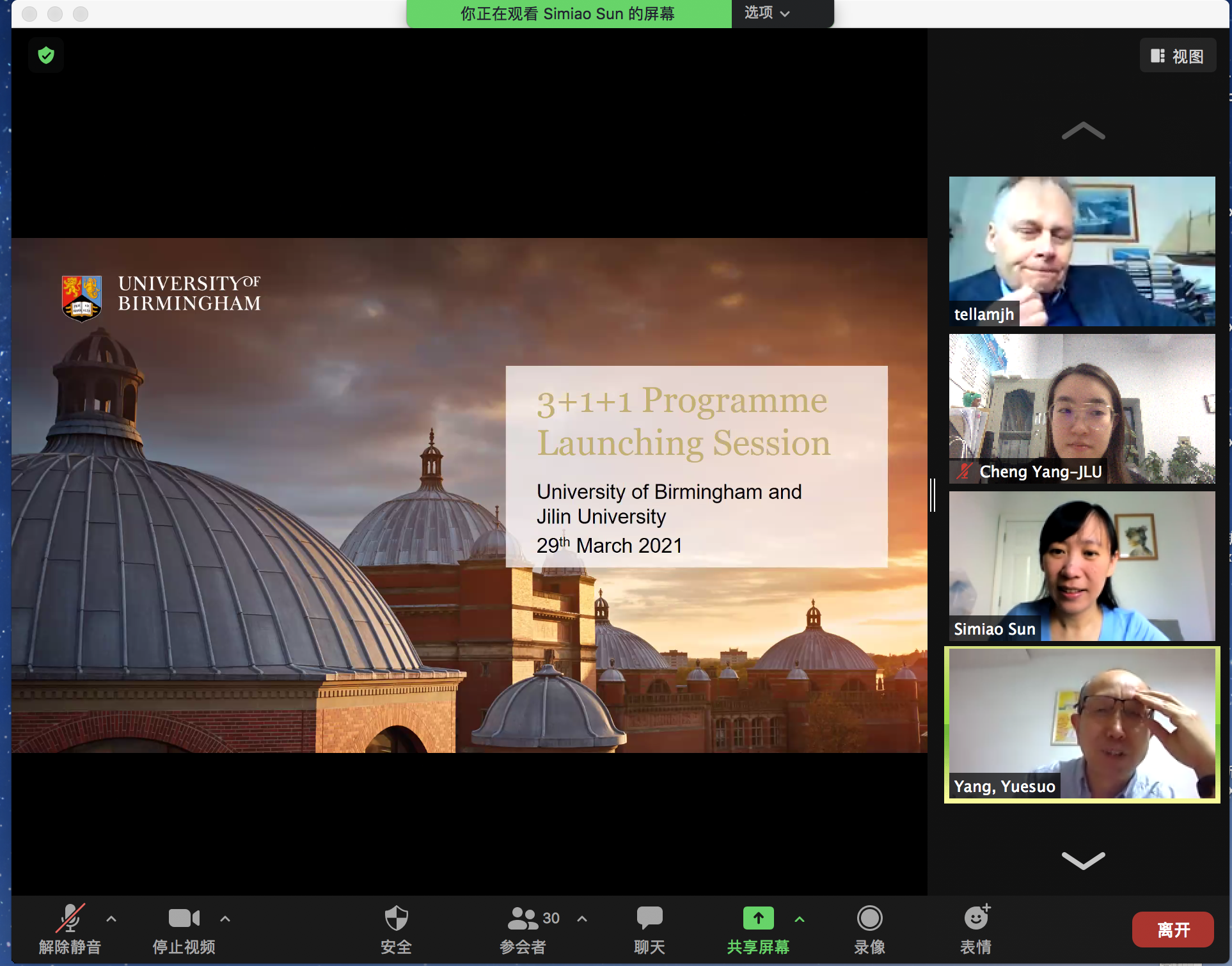Image resolution: width=1232 pixels, height=966 pixels.
Task: Open the Chat panel
Action: pos(649,919)
